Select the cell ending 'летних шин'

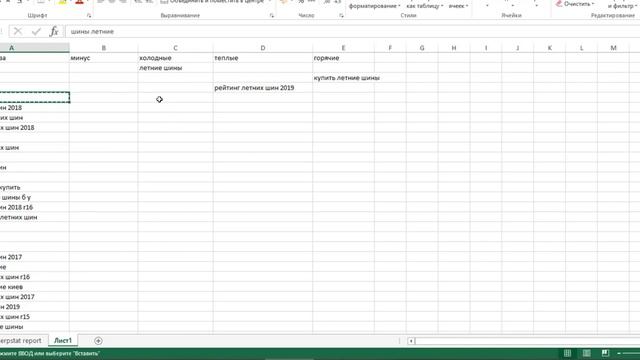(x=34, y=217)
